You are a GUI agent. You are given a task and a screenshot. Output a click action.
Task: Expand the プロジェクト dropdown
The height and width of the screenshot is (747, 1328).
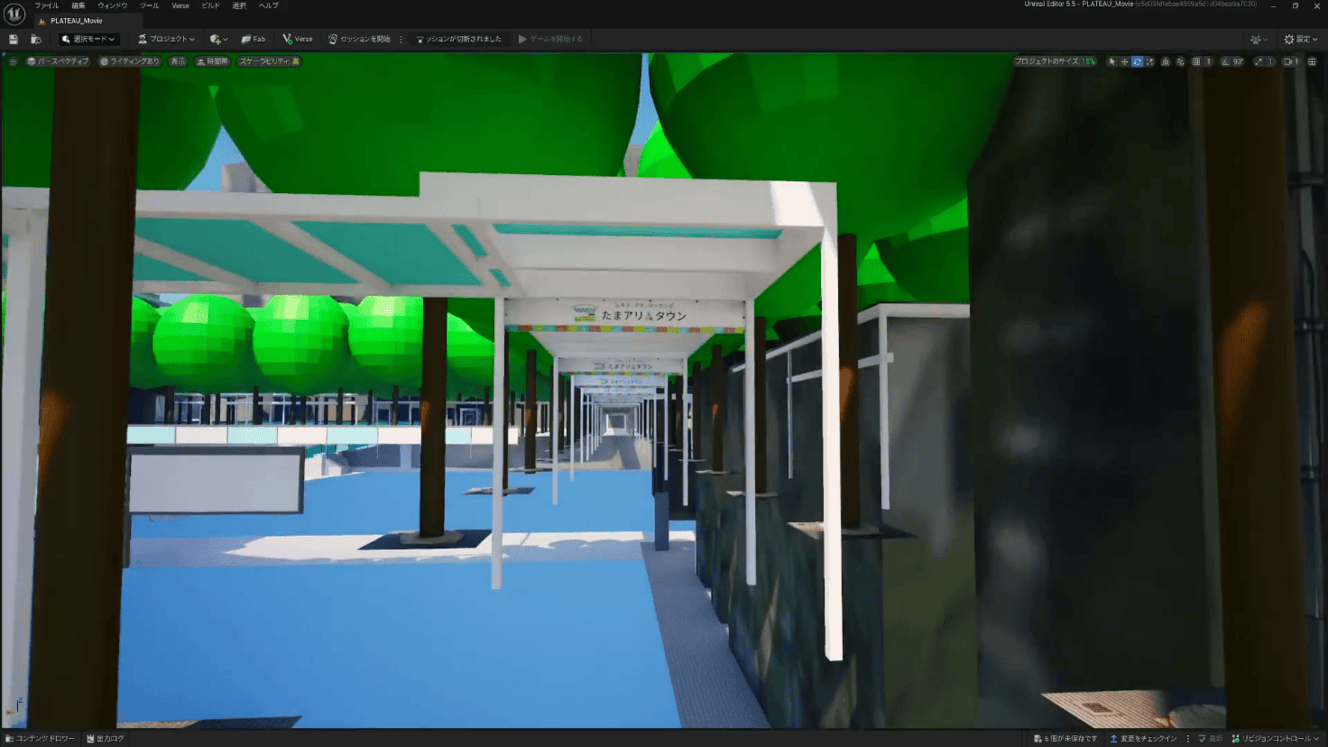click(x=166, y=39)
